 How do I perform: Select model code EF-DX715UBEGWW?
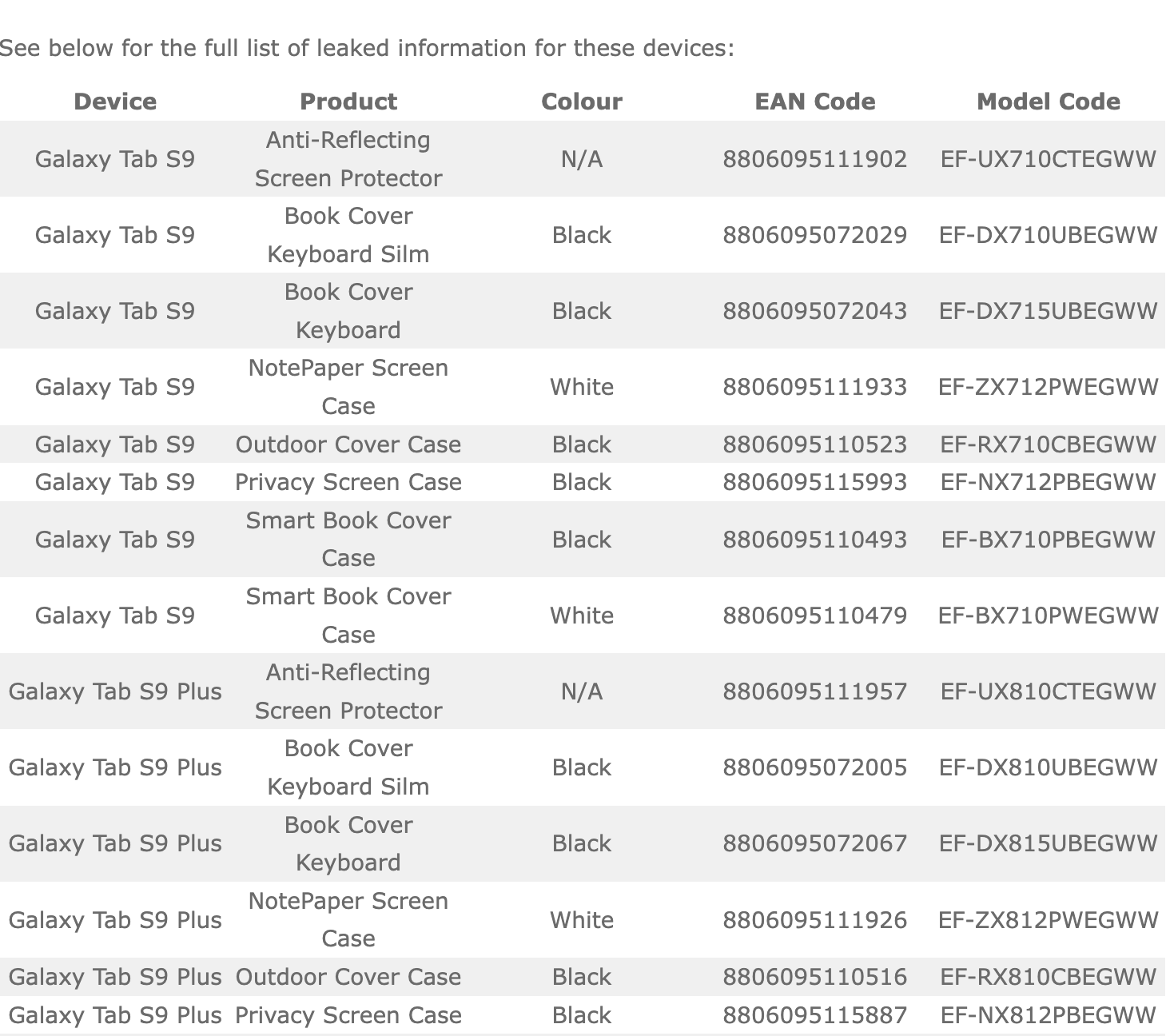point(1049,311)
